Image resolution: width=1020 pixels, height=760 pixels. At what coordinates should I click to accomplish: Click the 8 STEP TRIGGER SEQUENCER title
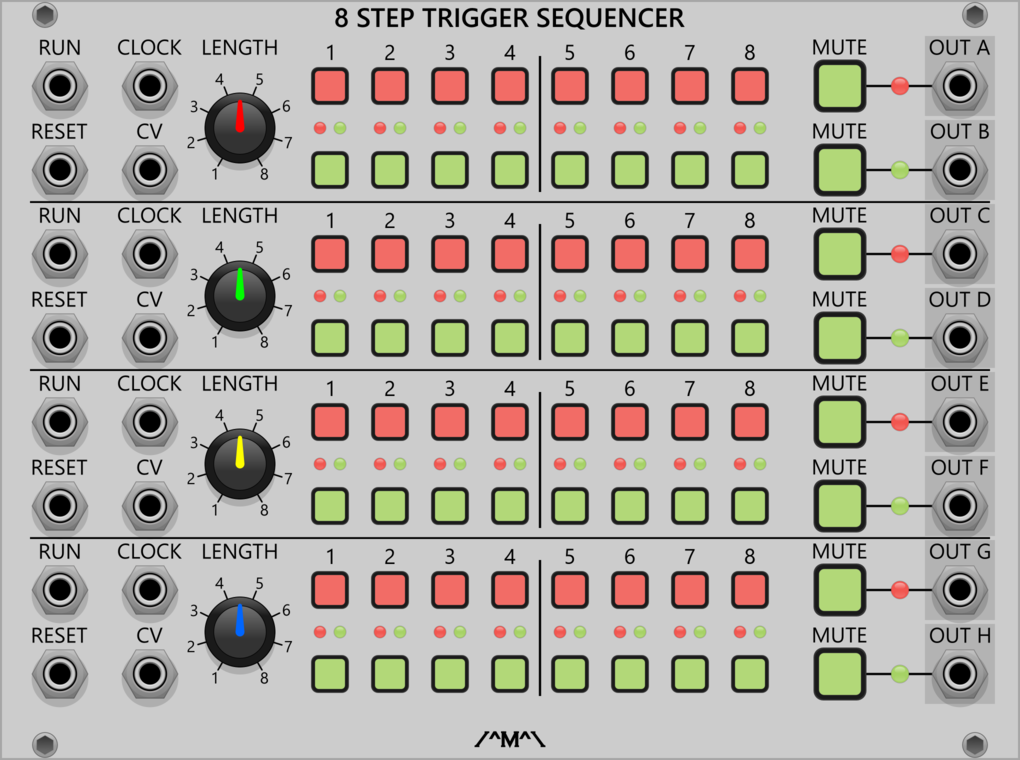tap(509, 18)
